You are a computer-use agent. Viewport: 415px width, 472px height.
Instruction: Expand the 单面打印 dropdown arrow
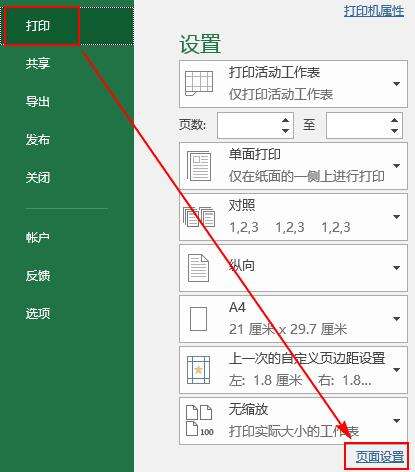click(396, 166)
